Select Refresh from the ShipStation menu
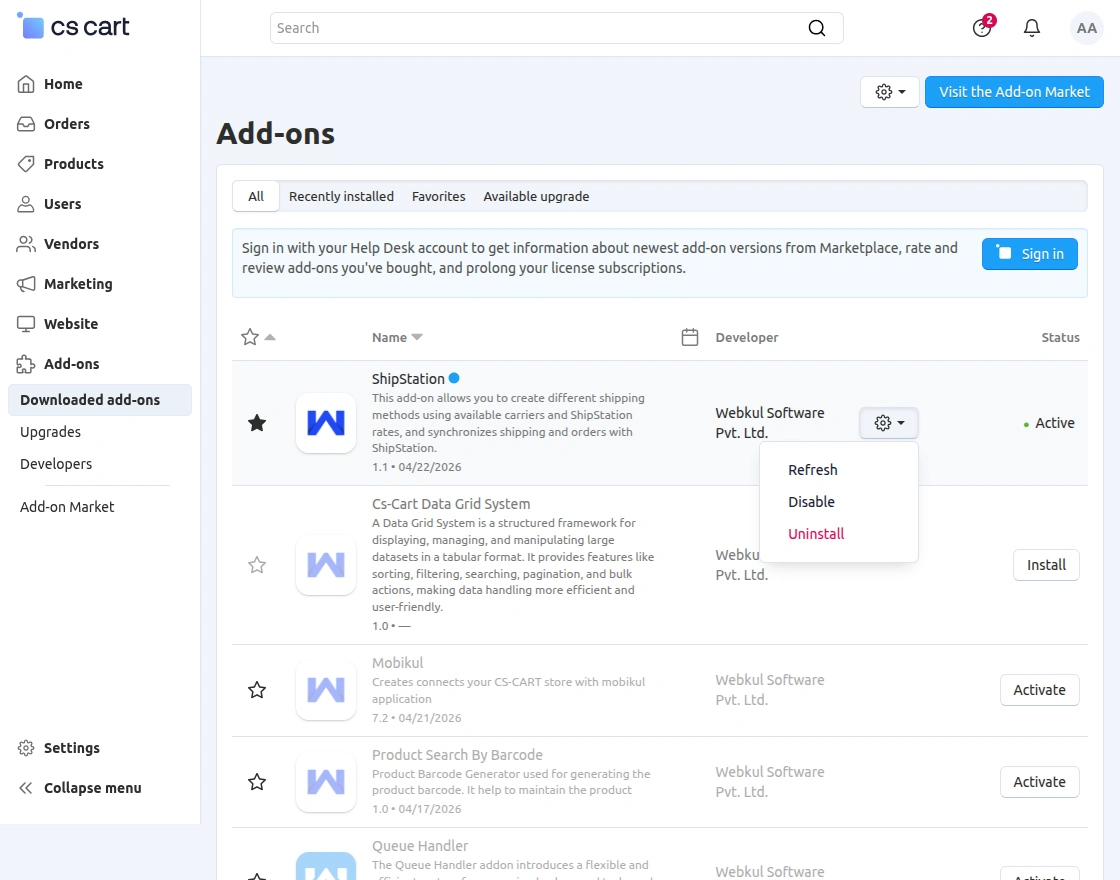The image size is (1120, 880). coord(813,470)
